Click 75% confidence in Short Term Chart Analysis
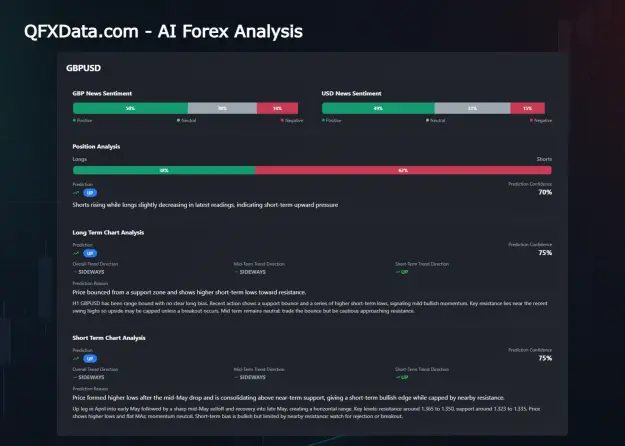Screen dimensions: 625x446 click(x=545, y=358)
